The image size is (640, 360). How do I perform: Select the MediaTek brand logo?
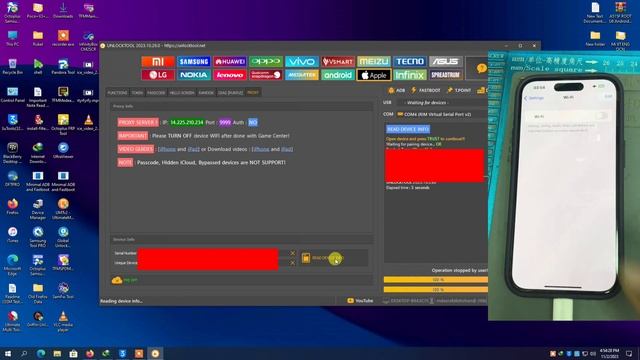coord(302,75)
